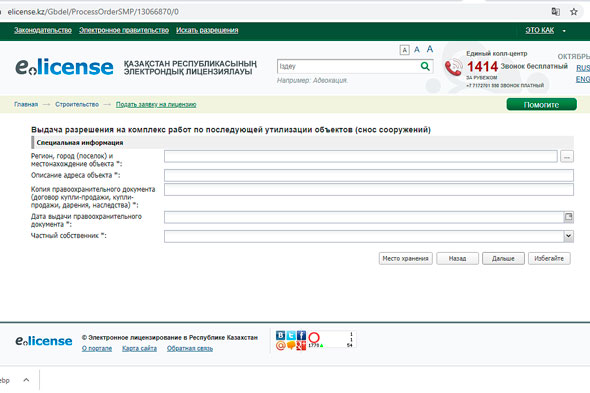Click the orange chat bubble share icon
The height and width of the screenshot is (393, 590).
pos(291,345)
